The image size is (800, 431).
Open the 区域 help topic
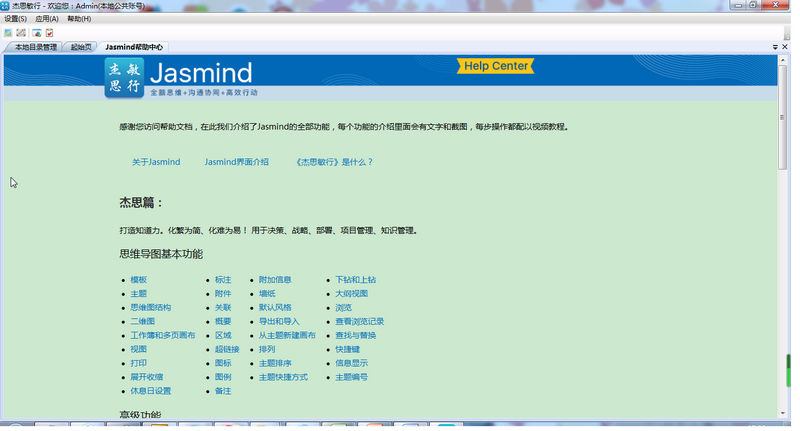pos(223,335)
